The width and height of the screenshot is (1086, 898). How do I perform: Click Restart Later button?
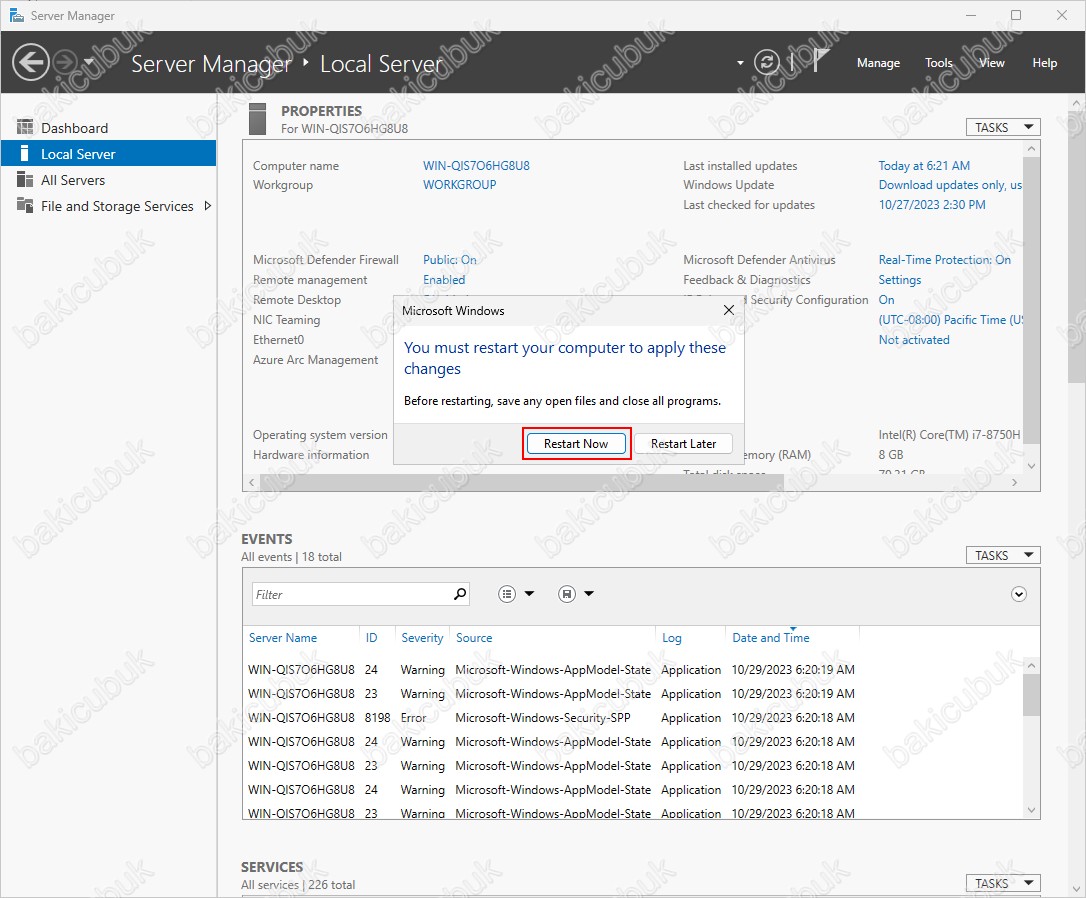(x=683, y=444)
